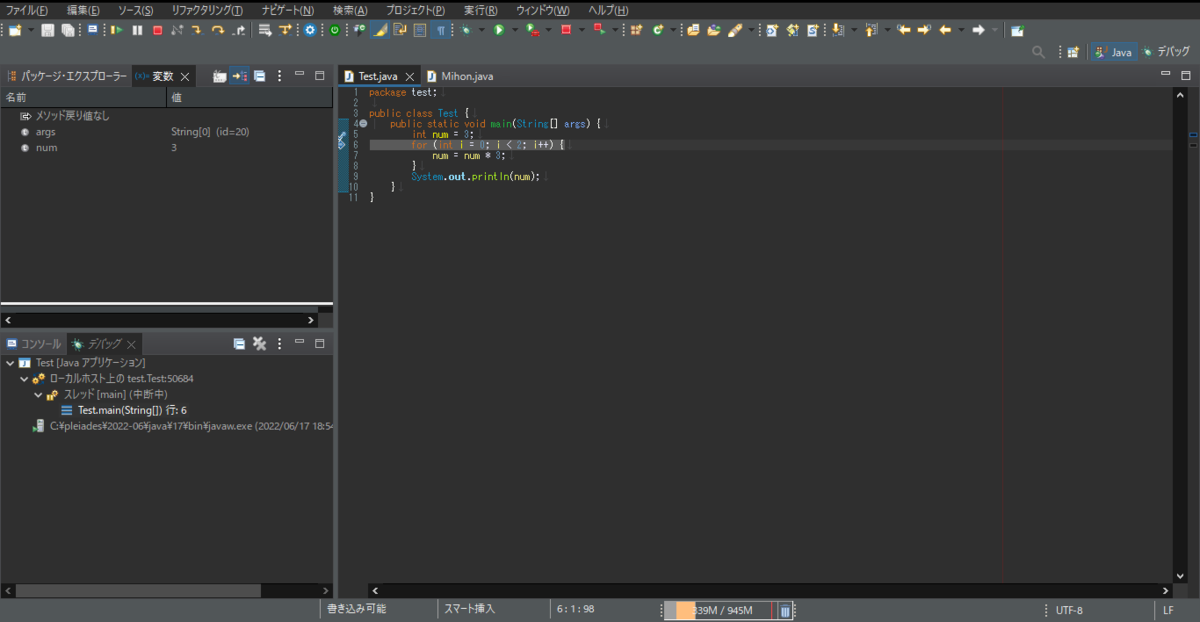This screenshot has height=622, width=1200.
Task: Navigate Forward with the white right arrow
Action: (x=979, y=30)
